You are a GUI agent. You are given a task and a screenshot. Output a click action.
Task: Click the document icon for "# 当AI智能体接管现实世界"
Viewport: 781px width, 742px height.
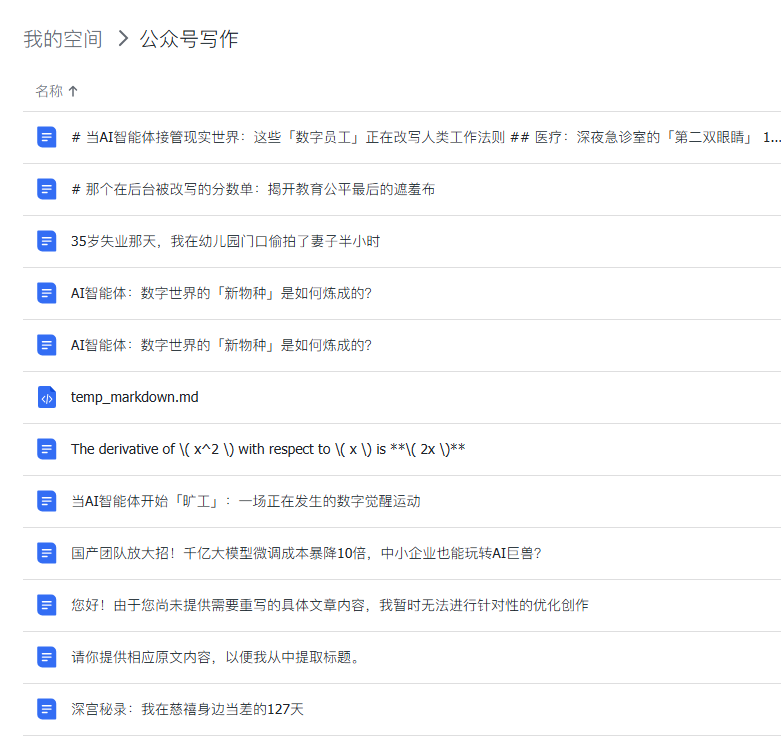click(47, 137)
